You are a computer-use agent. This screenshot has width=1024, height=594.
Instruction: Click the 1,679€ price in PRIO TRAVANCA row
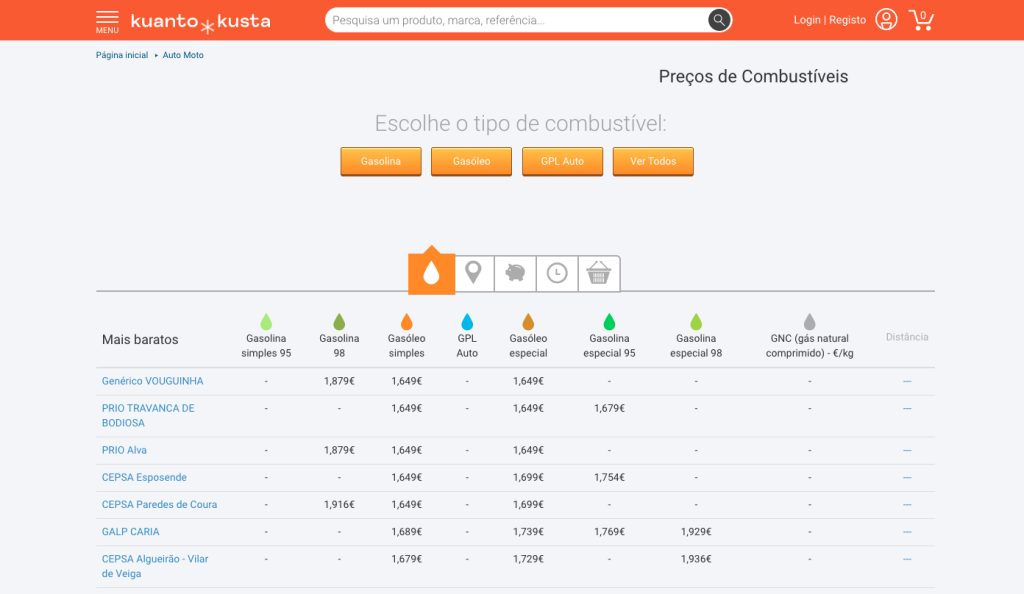click(609, 409)
